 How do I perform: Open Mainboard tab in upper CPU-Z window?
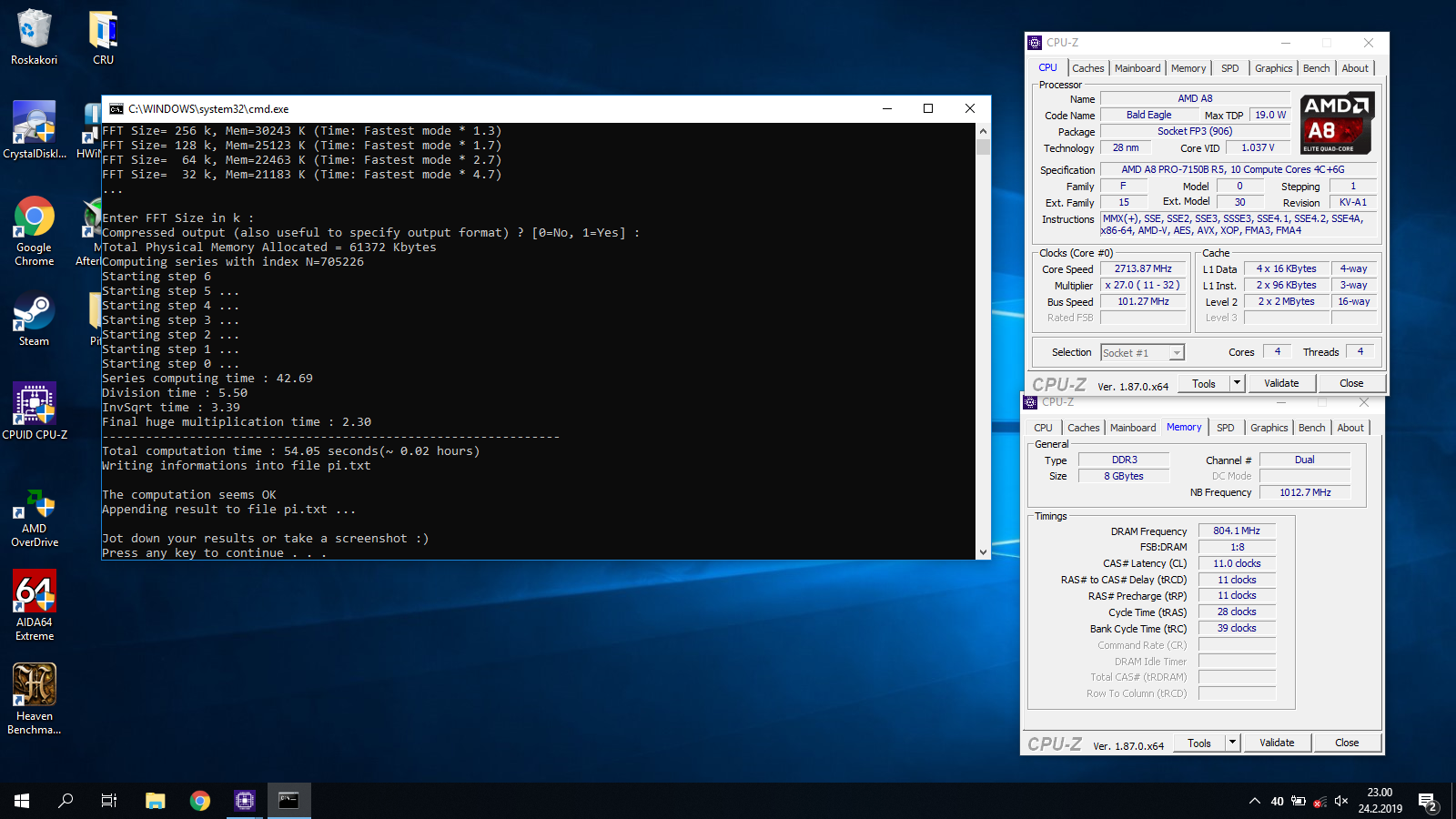point(1137,68)
